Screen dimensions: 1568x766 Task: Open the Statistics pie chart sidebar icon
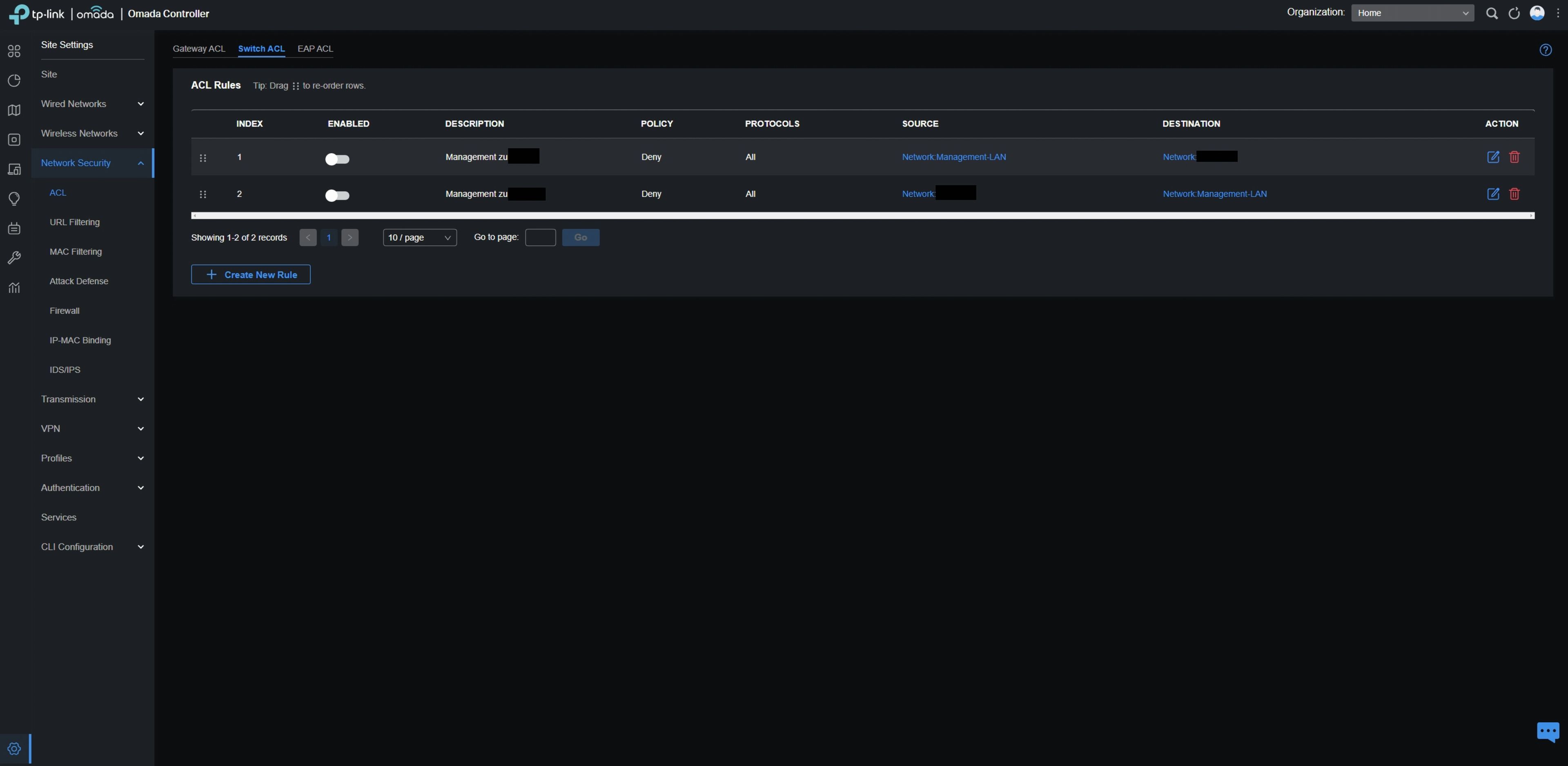(14, 80)
